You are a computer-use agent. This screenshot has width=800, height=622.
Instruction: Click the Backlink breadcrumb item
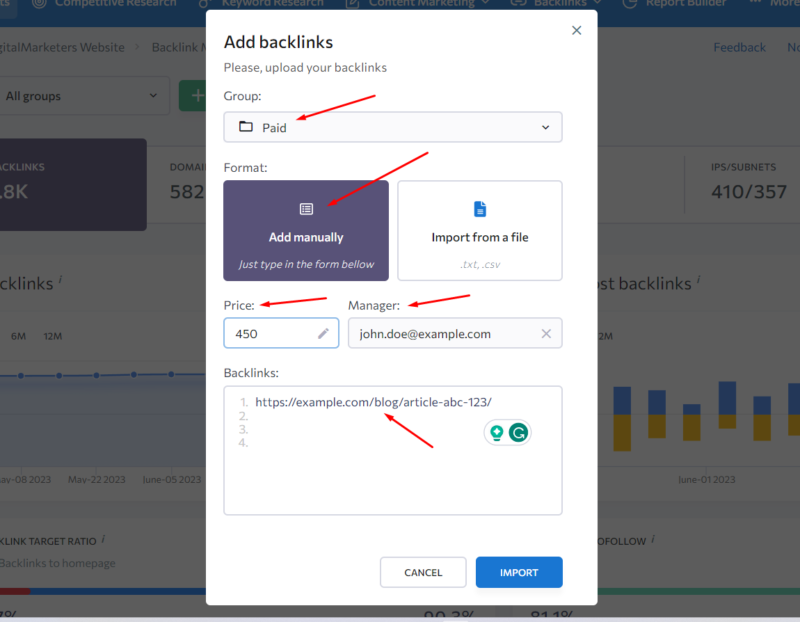point(179,47)
